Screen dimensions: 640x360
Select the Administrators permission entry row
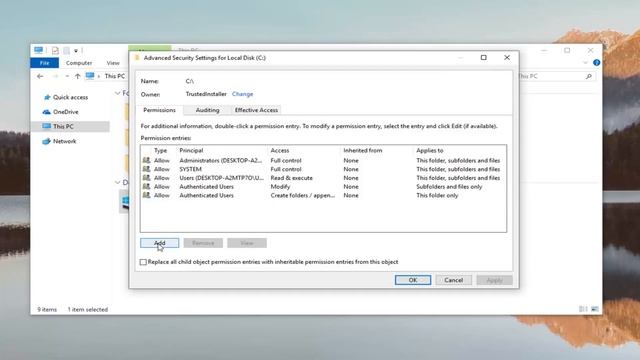pos(323,160)
